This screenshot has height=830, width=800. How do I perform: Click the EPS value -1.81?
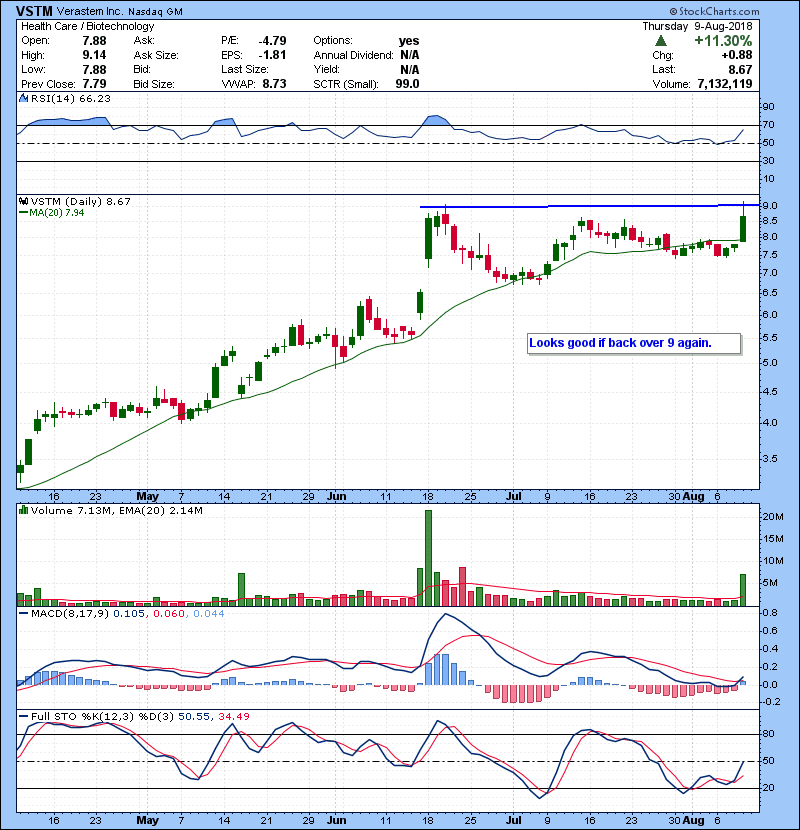(272, 55)
